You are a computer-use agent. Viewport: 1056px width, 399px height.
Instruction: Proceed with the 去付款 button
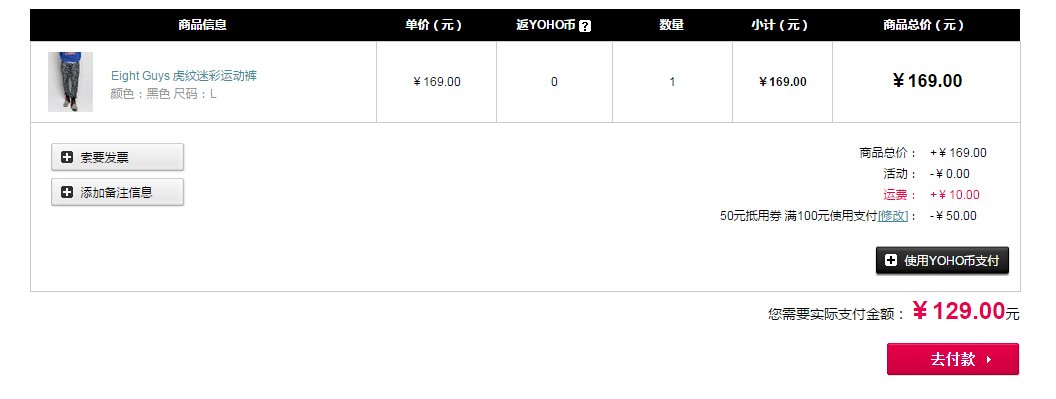[953, 359]
